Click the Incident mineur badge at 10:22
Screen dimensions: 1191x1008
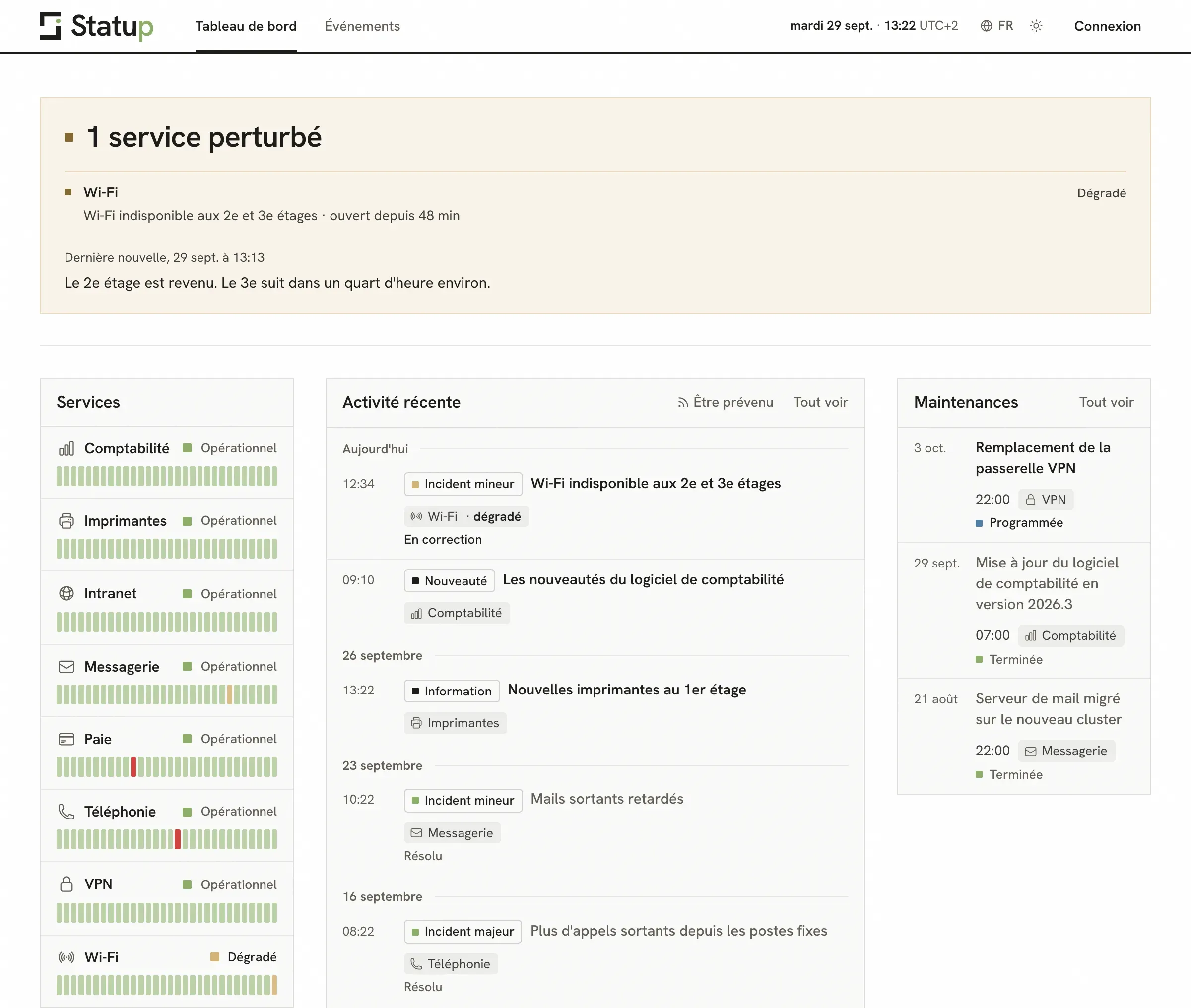(463, 801)
